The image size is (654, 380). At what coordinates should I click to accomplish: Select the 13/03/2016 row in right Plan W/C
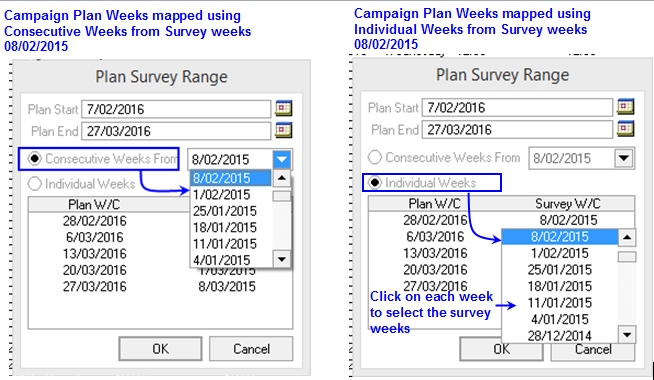435,254
